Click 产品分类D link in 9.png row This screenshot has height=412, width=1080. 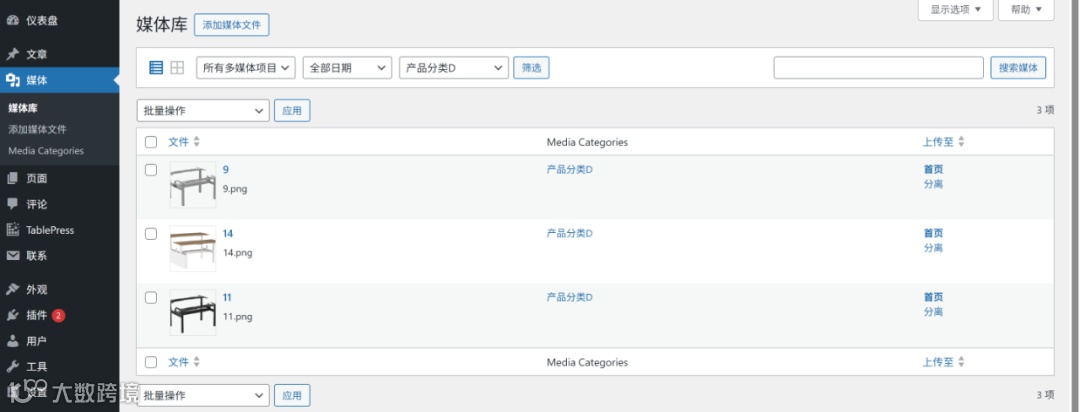(x=570, y=169)
